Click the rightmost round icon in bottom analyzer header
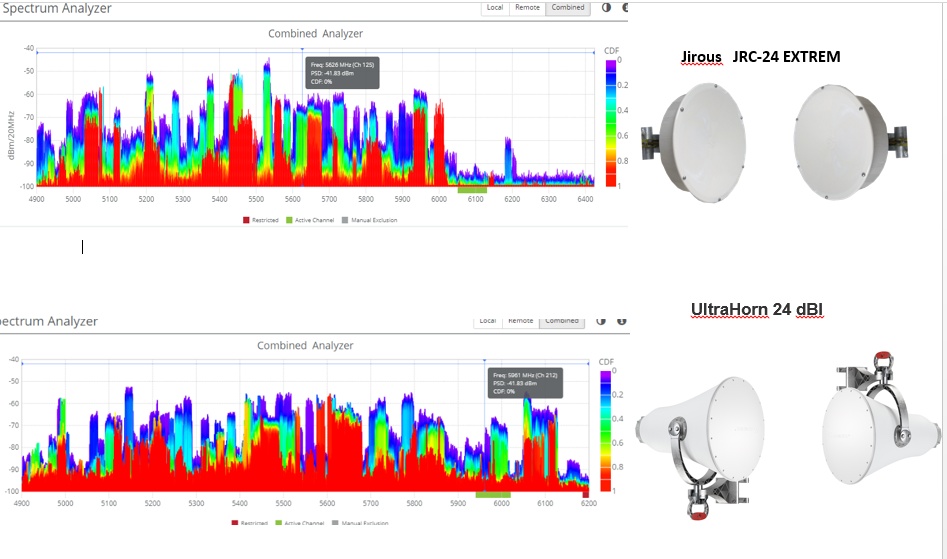Image resolution: width=947 pixels, height=559 pixels. 621,321
